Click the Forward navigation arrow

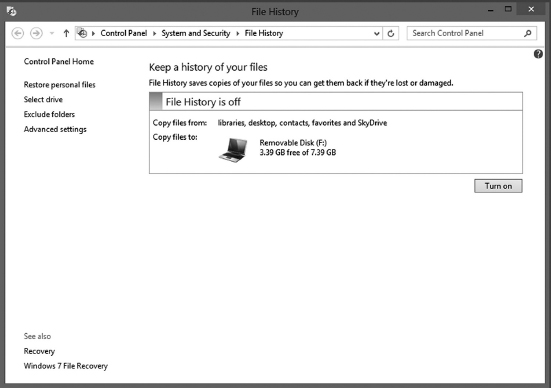click(x=36, y=33)
